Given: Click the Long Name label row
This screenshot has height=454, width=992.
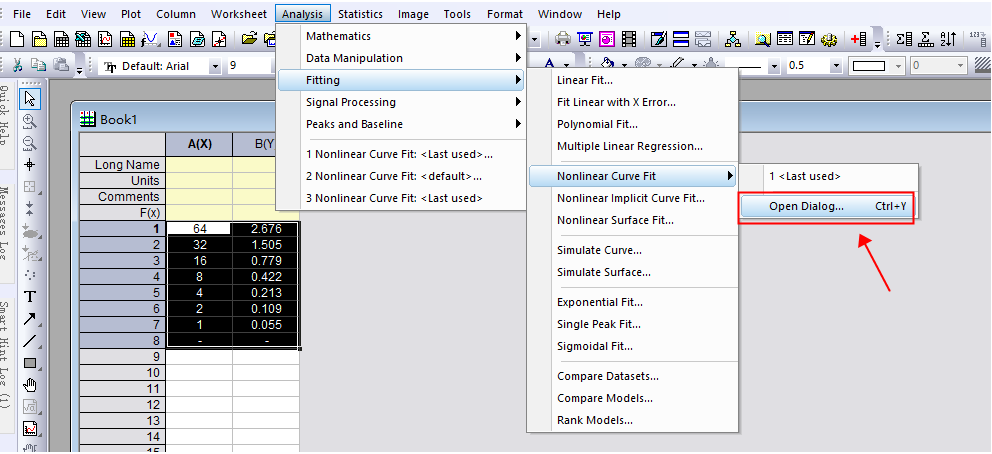Looking at the screenshot, I should [x=123, y=164].
